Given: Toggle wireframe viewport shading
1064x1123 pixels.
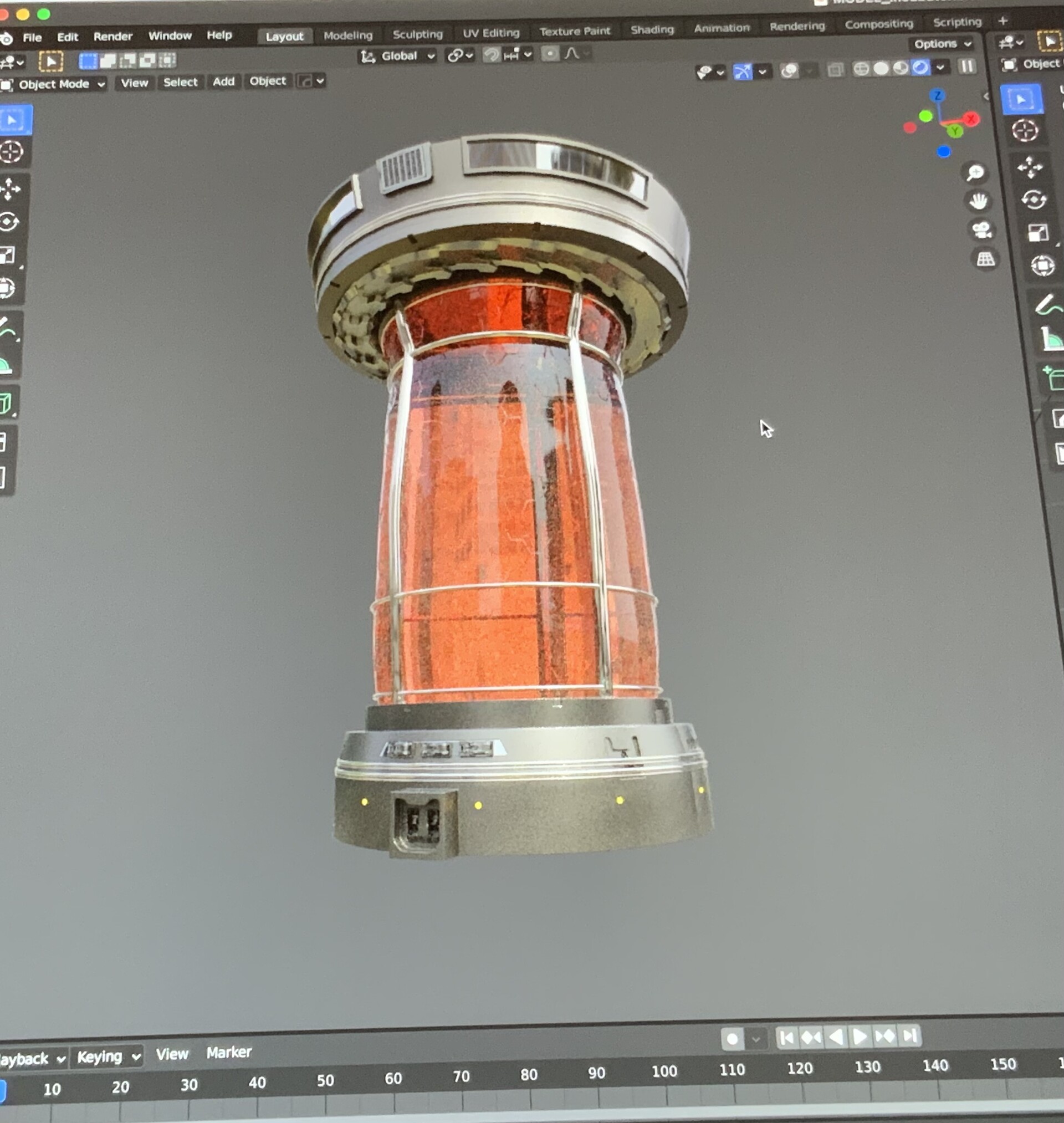Looking at the screenshot, I should 861,69.
